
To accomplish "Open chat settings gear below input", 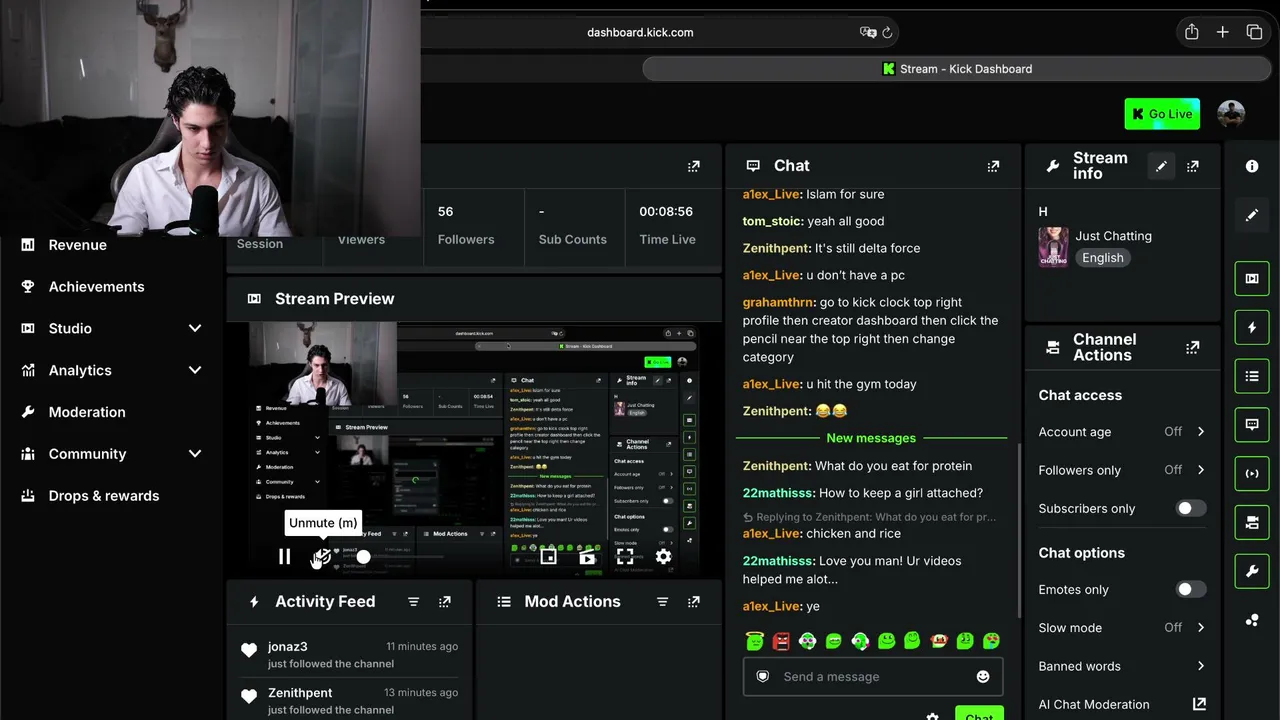I will (932, 716).
